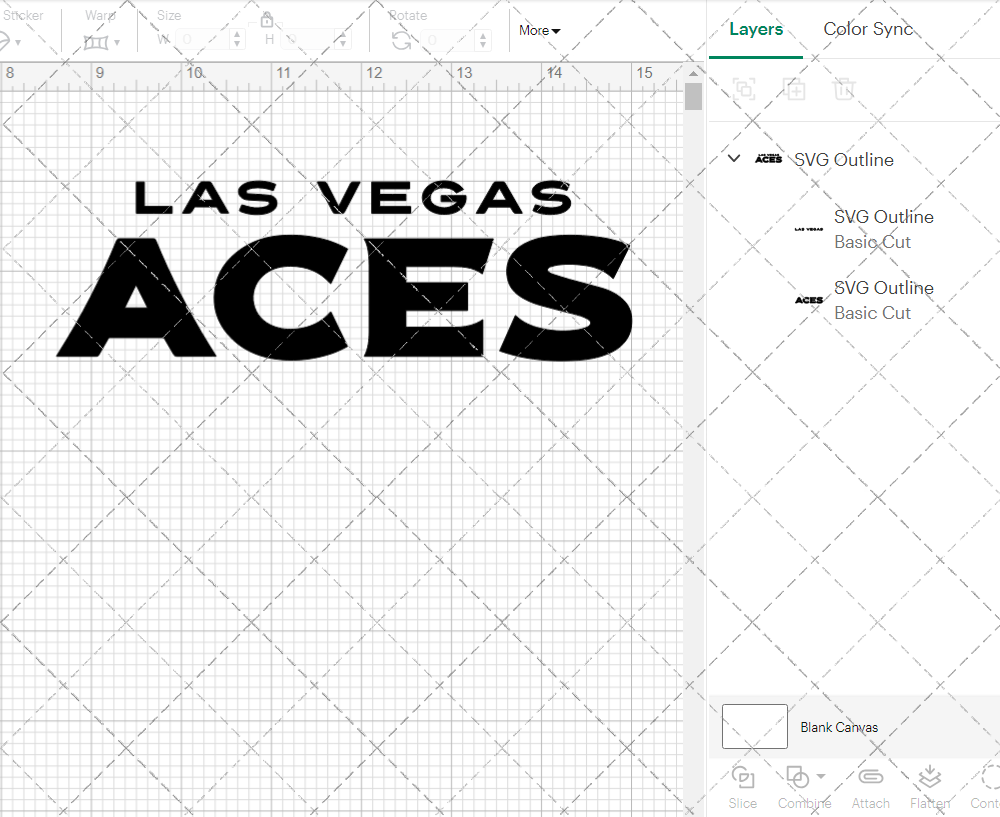The width and height of the screenshot is (1000, 817).
Task: Click the width value stepper up arrow
Action: (x=236, y=36)
